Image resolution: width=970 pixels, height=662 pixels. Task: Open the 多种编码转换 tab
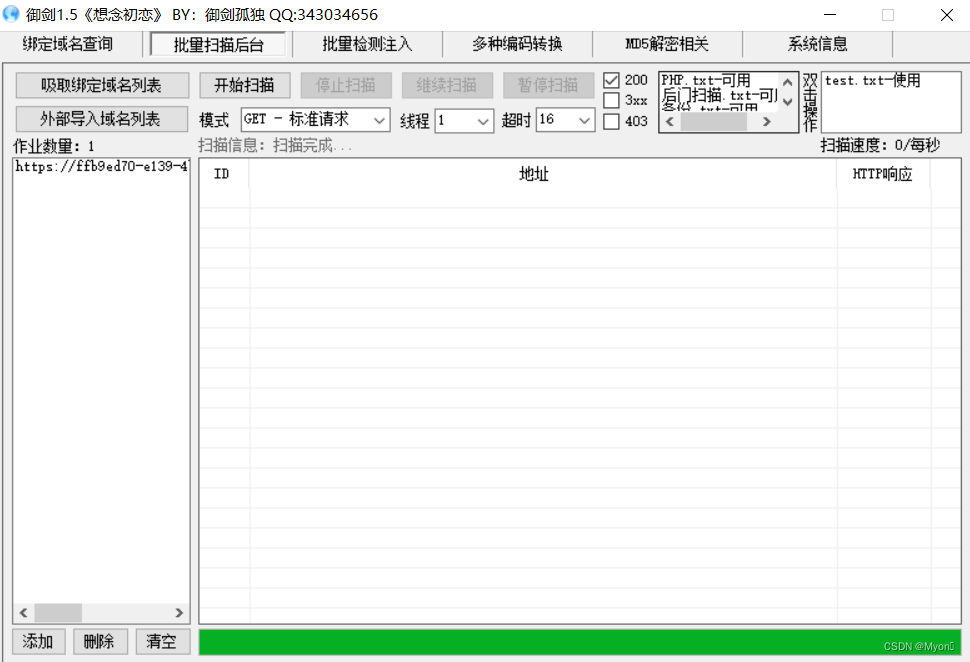517,44
